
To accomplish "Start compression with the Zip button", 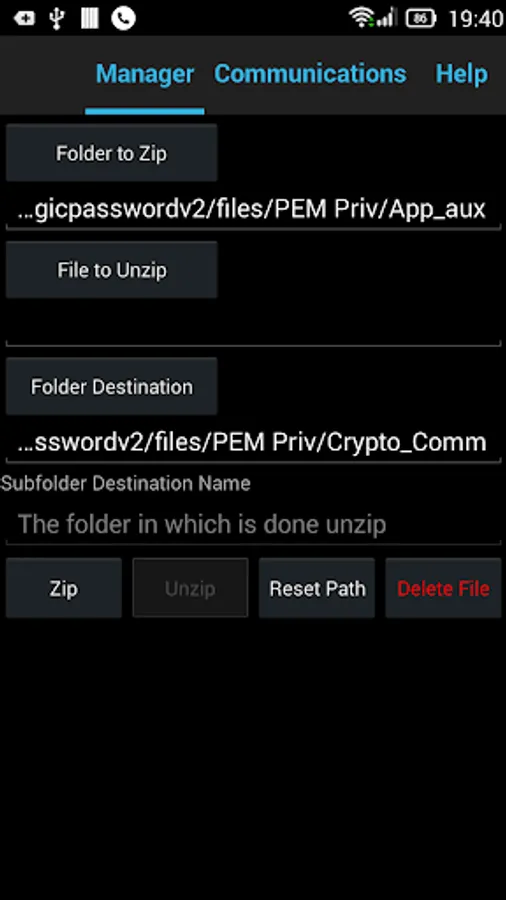I will coord(64,588).
